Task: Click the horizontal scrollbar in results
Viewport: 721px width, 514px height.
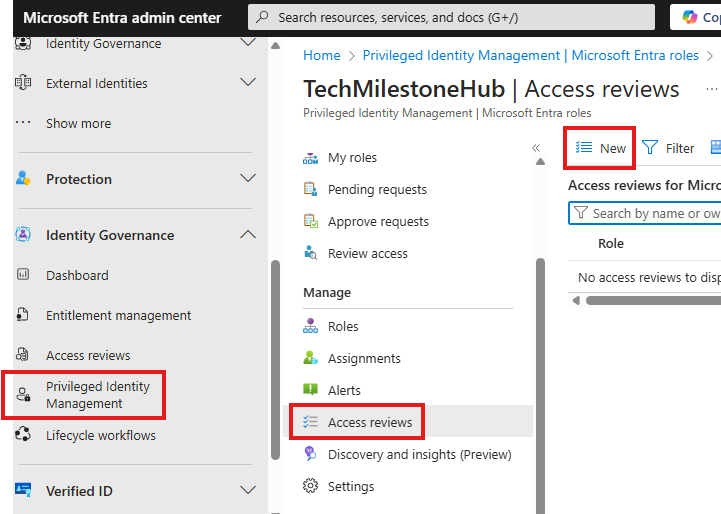Action: pyautogui.click(x=650, y=300)
